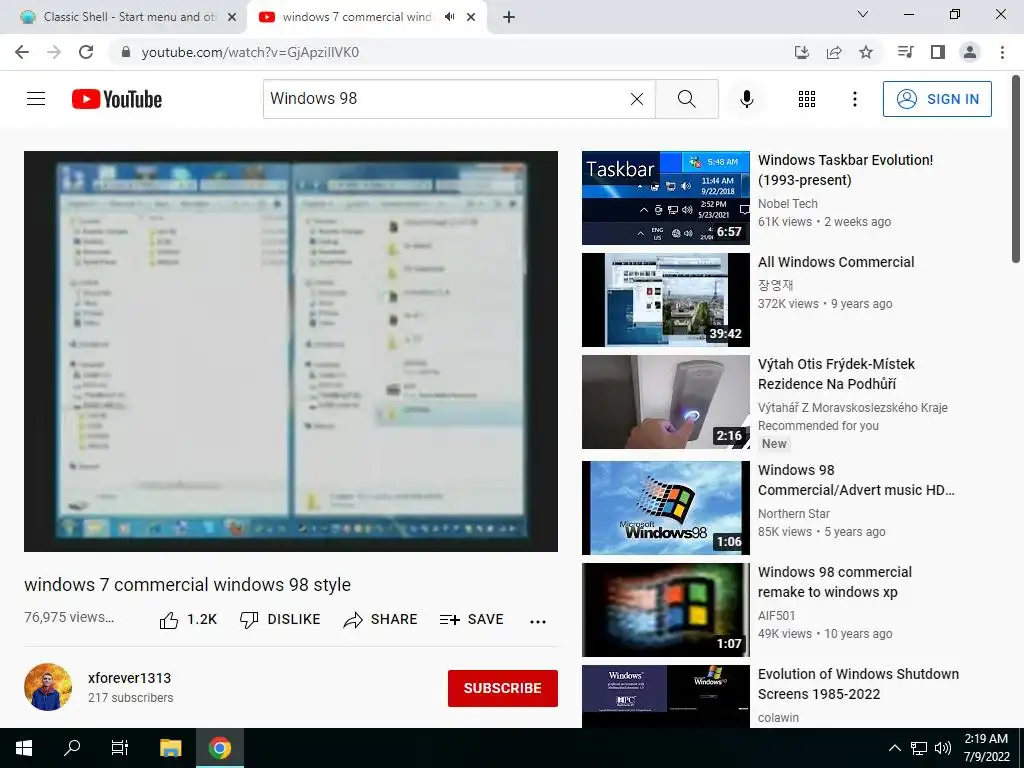Viewport: 1024px width, 768px height.
Task: Subscribe to xforever1313 channel
Action: (x=502, y=688)
